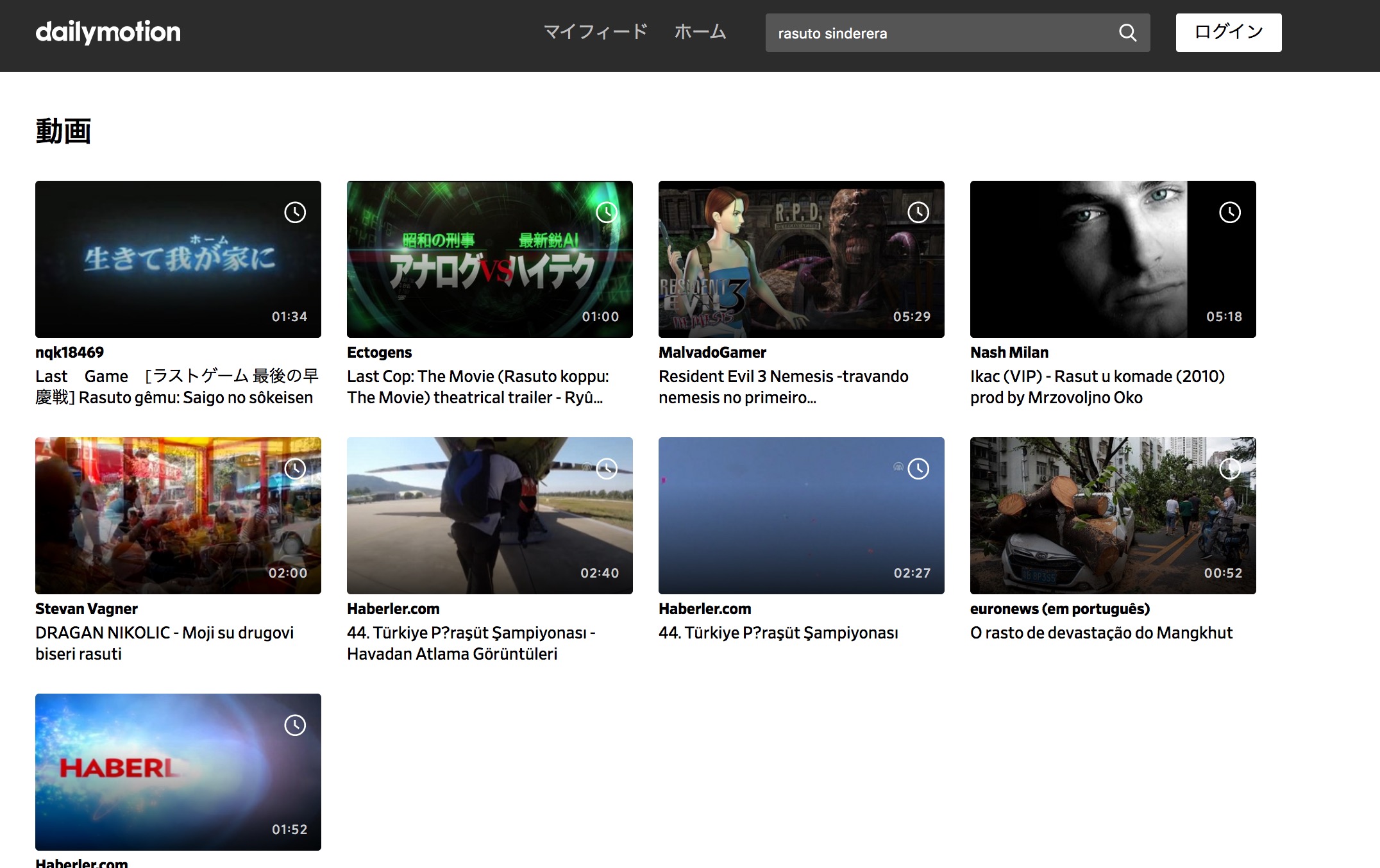The image size is (1380, 868).
Task: Open title 44. Türkiye Havadan Atlama Görüntüleri
Action: [x=471, y=643]
